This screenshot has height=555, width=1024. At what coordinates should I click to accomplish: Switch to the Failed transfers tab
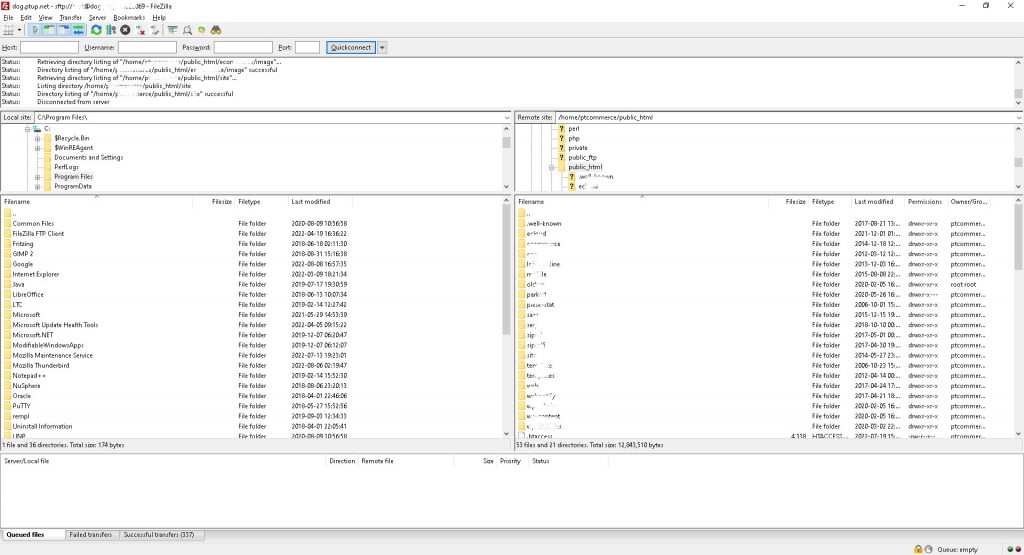[91, 535]
